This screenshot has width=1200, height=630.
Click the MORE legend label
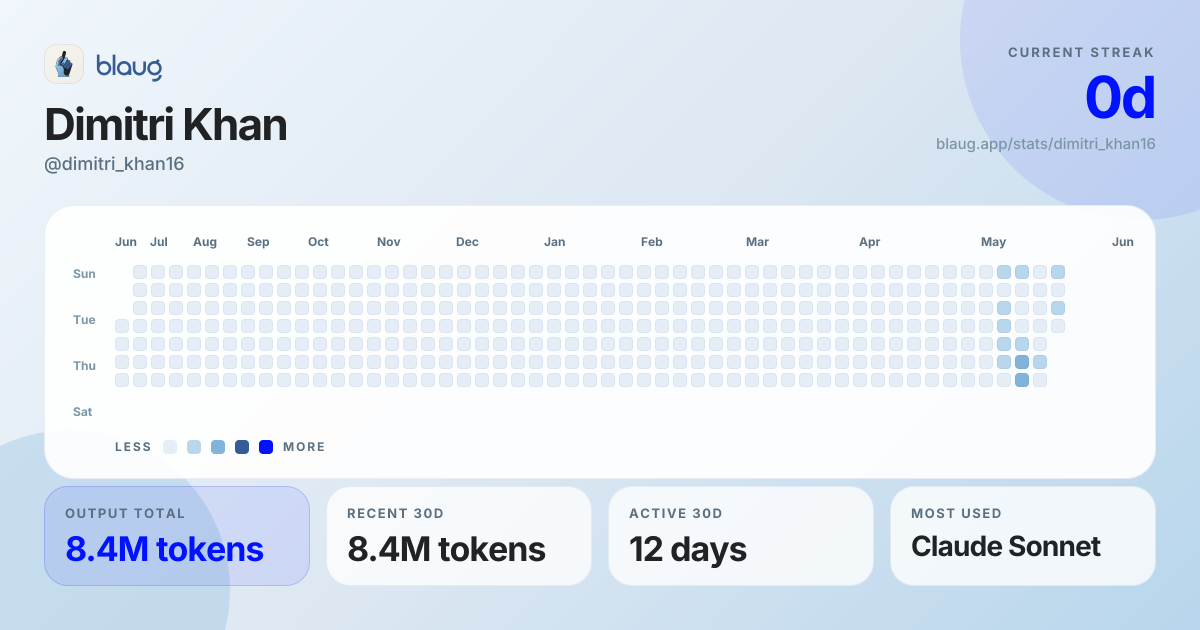click(x=304, y=447)
